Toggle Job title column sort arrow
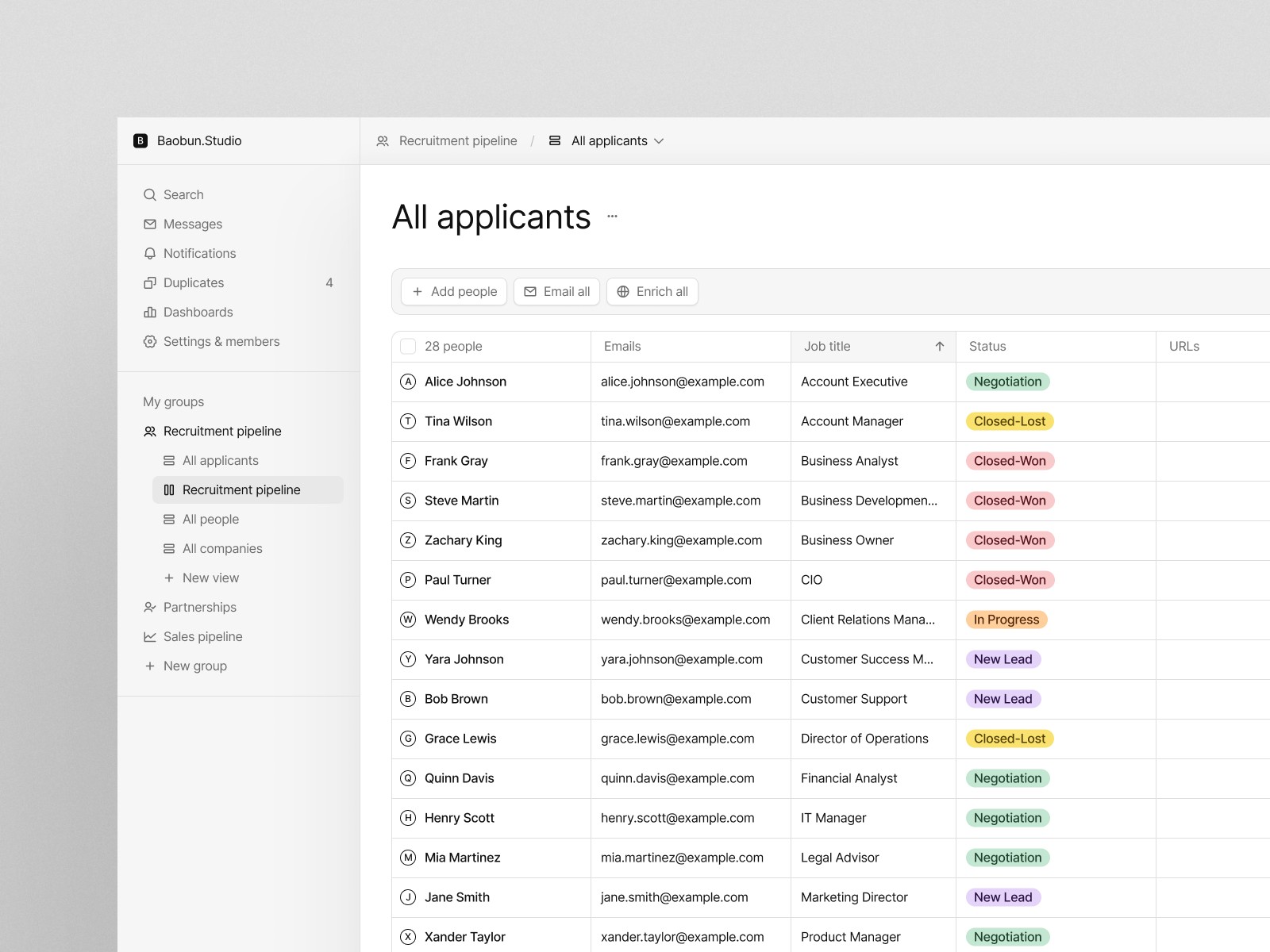The image size is (1270, 952). (x=940, y=346)
